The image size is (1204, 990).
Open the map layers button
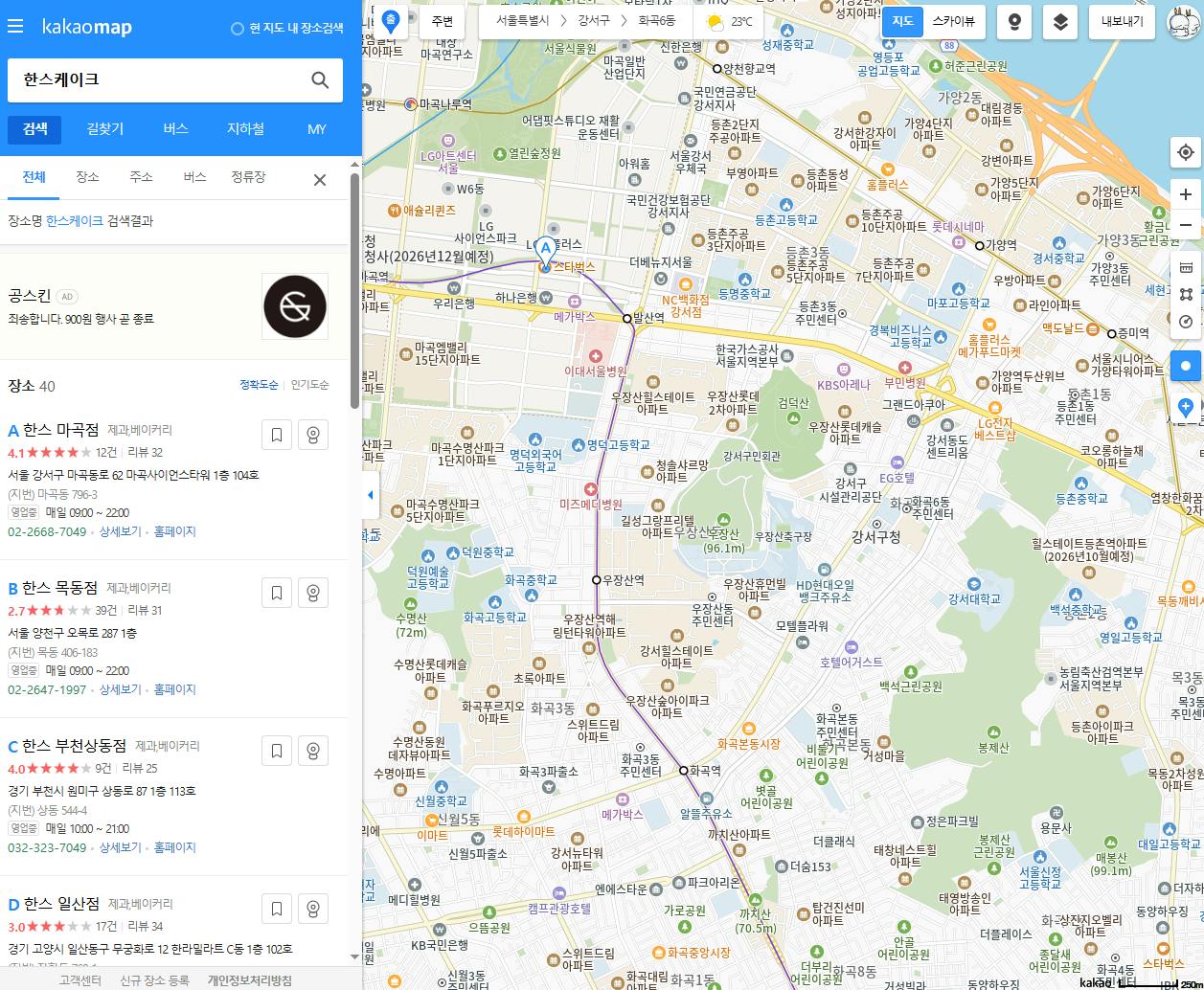coord(1060,22)
